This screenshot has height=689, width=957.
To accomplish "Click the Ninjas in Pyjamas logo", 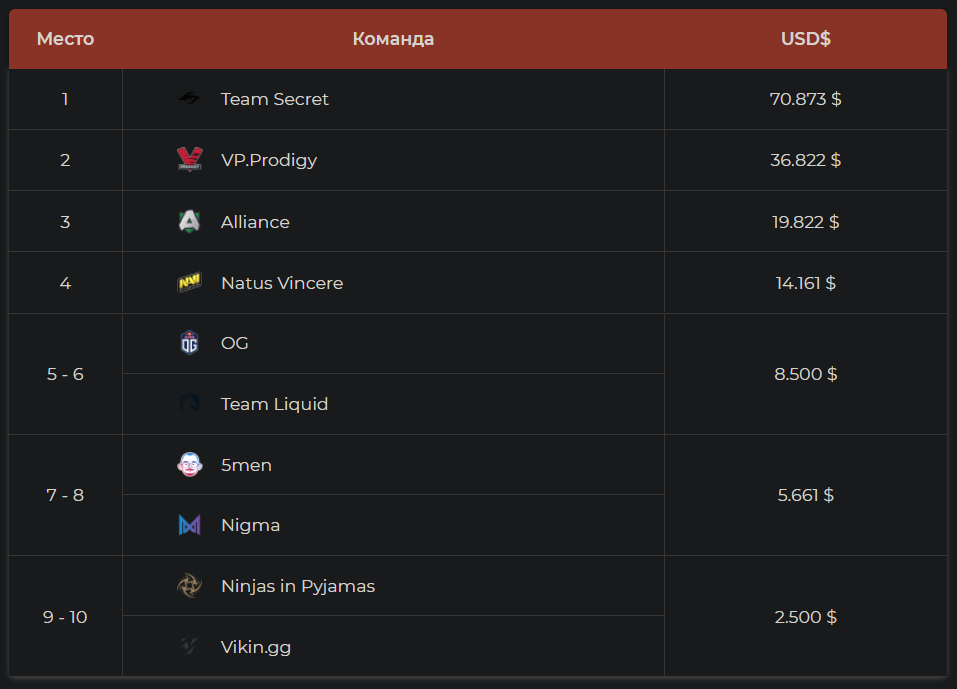I will [x=189, y=586].
